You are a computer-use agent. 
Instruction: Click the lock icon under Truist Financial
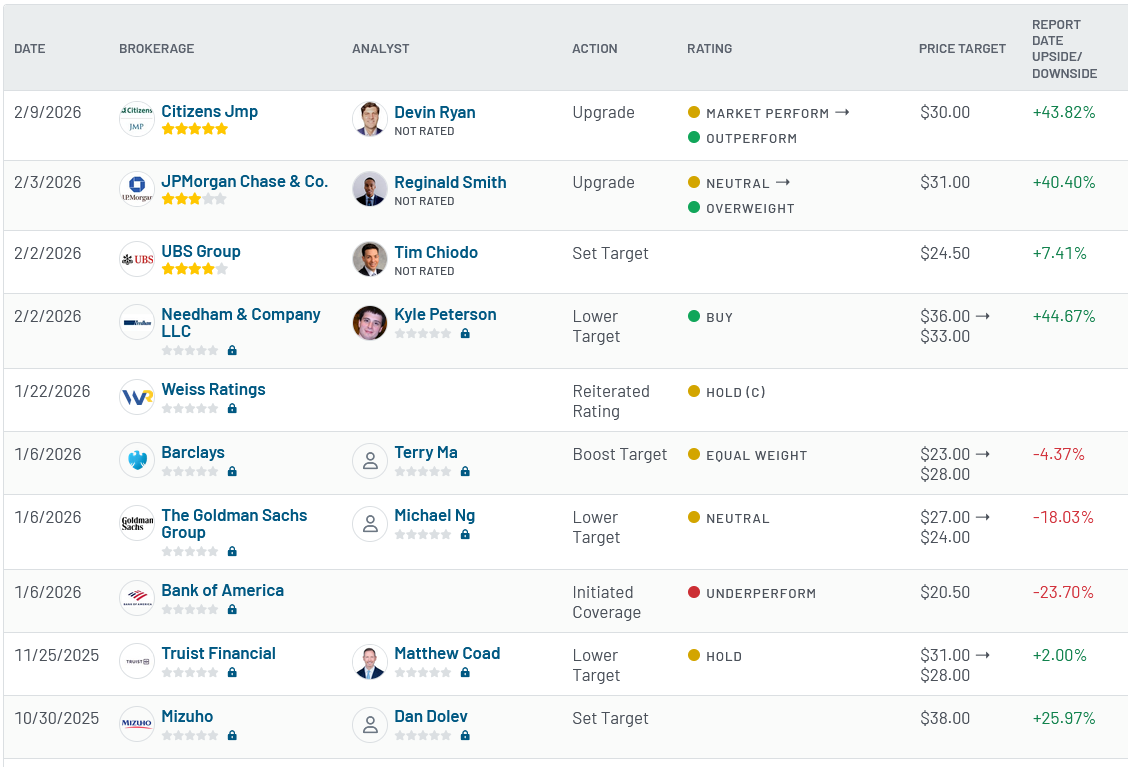[232, 672]
